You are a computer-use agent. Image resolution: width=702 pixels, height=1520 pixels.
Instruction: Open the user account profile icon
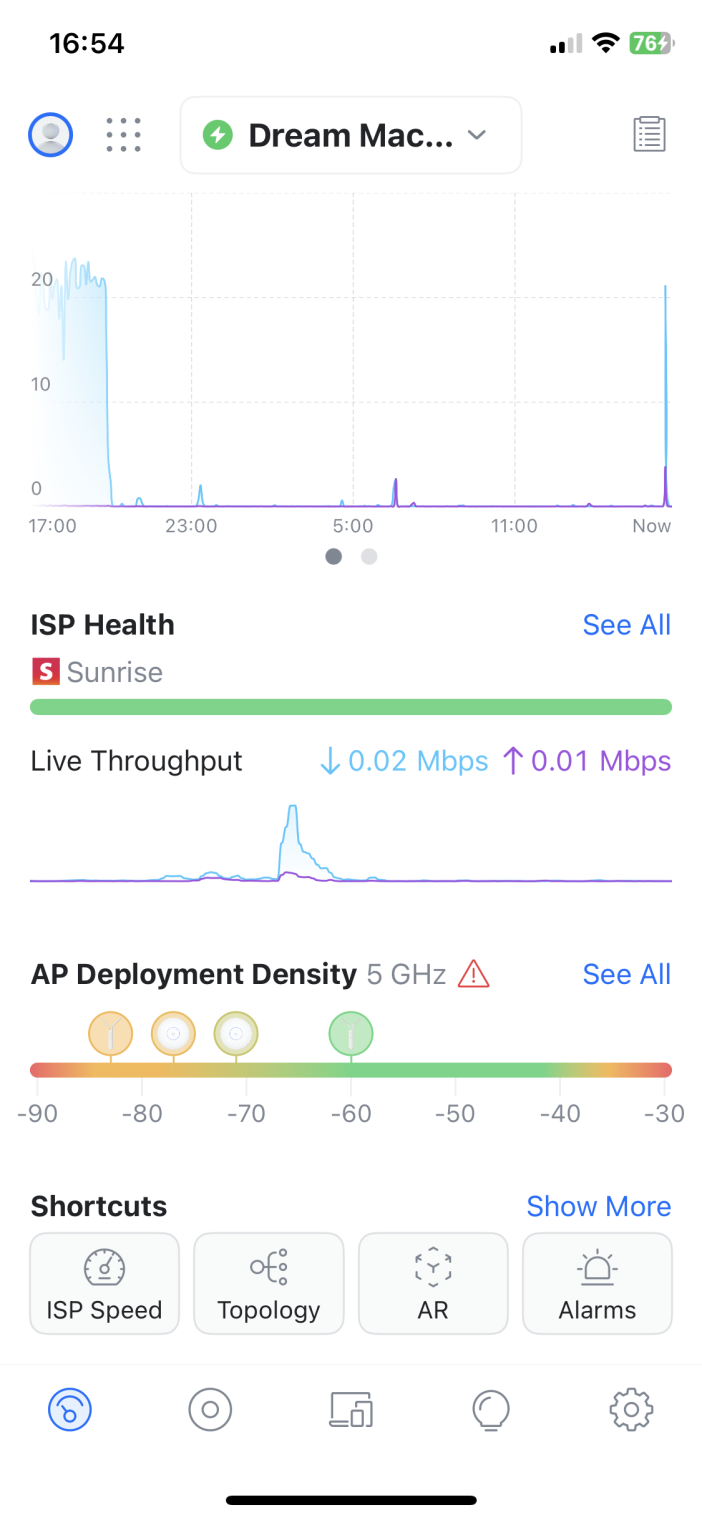(x=51, y=134)
